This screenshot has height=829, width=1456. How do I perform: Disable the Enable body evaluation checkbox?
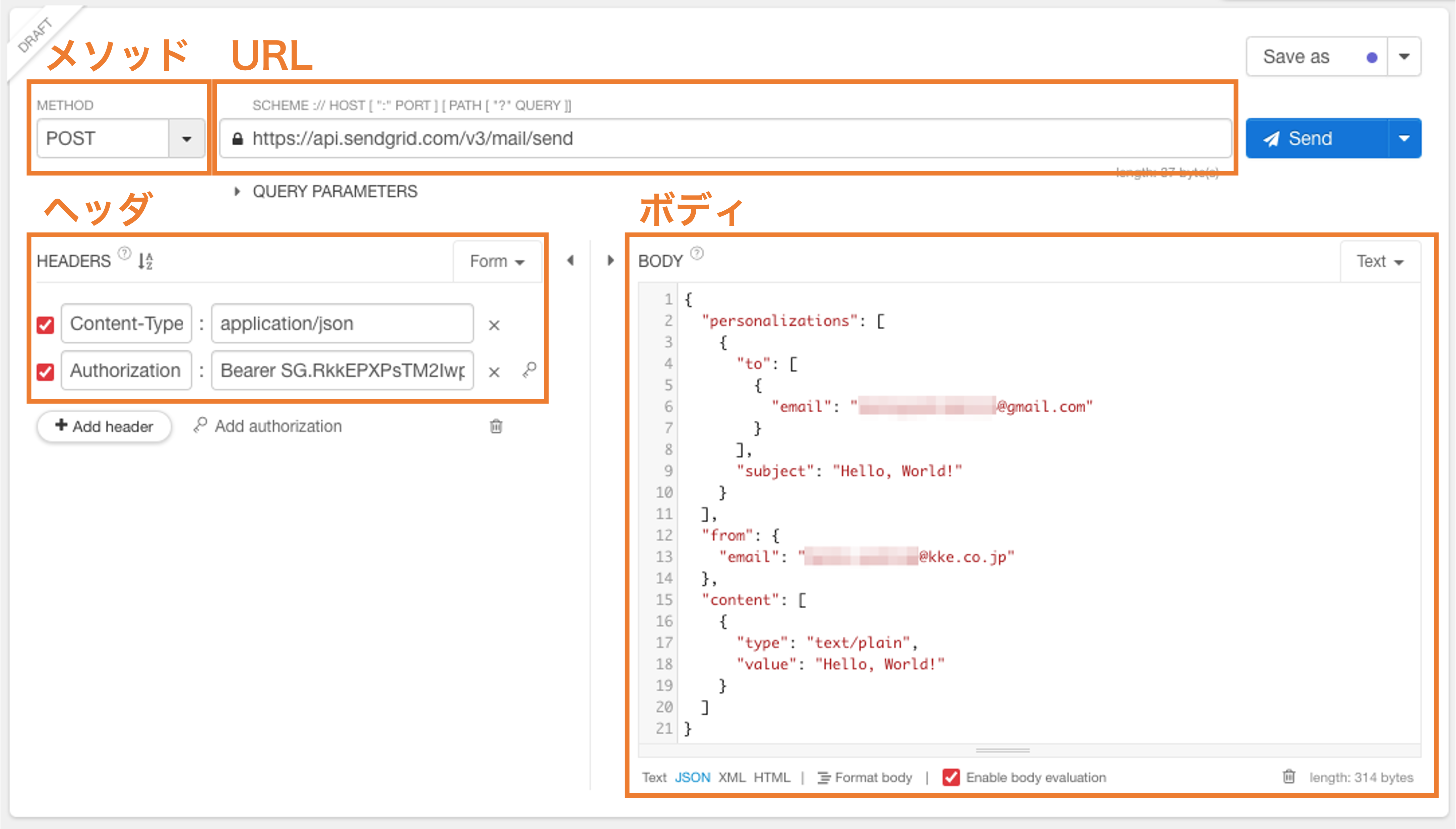click(x=951, y=777)
